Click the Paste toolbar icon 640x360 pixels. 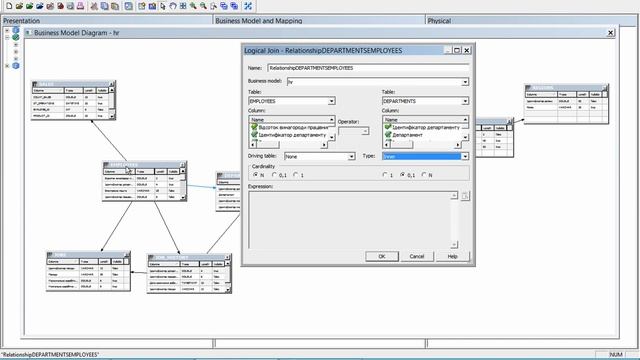pos(115,6)
